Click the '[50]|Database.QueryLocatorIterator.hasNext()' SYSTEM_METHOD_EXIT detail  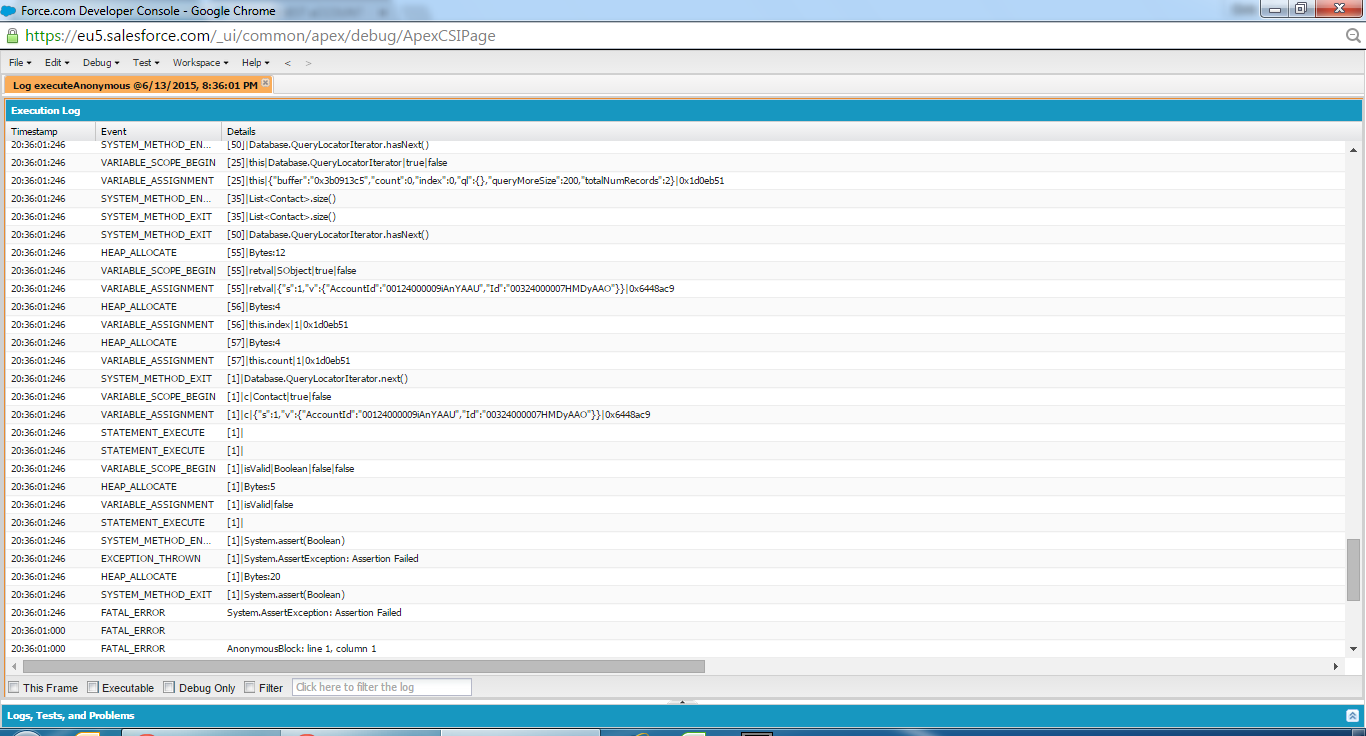(x=328, y=234)
